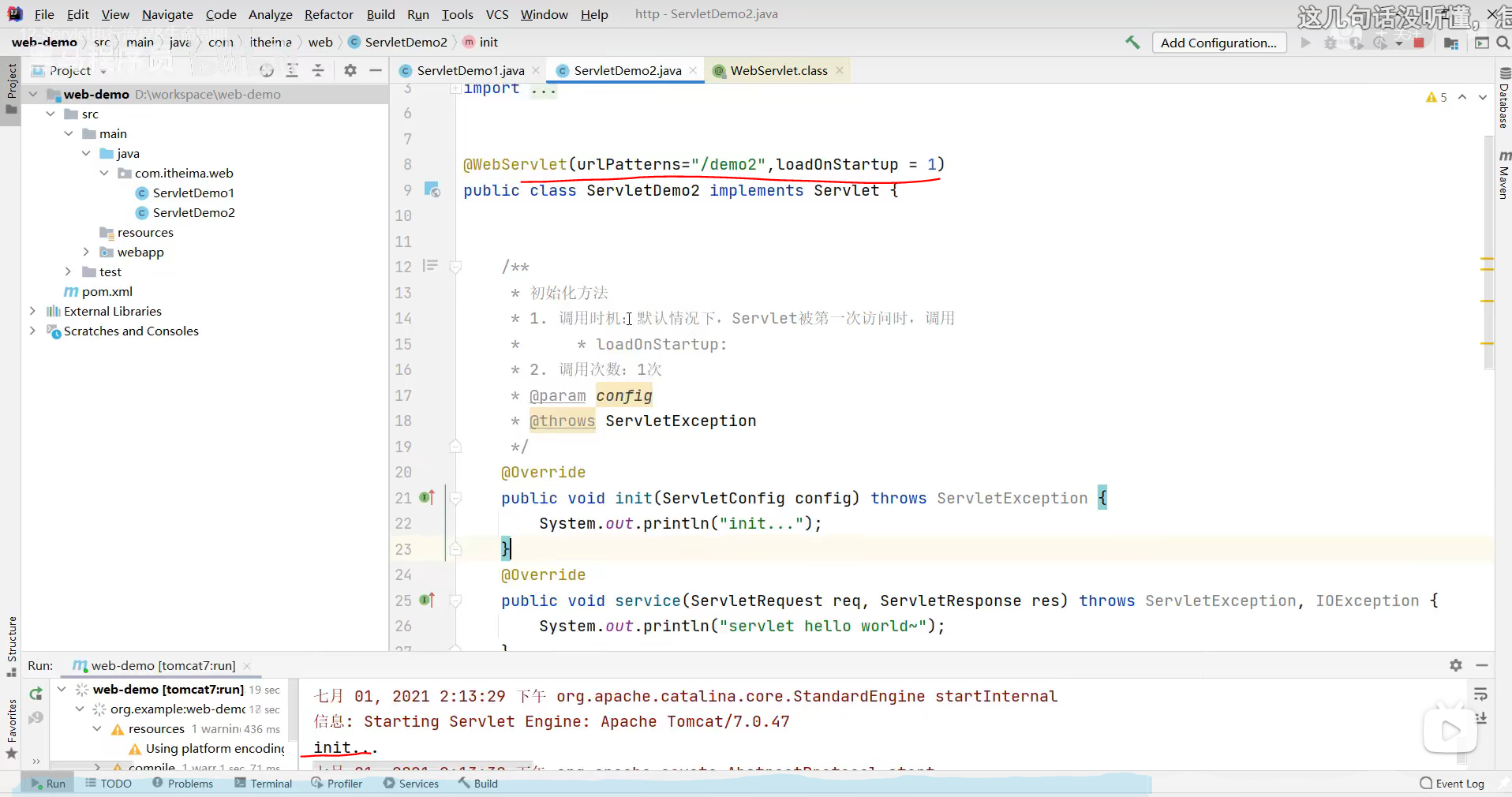1512x797 pixels.
Task: Click the Run Anything icon next to search
Action: point(1481,43)
